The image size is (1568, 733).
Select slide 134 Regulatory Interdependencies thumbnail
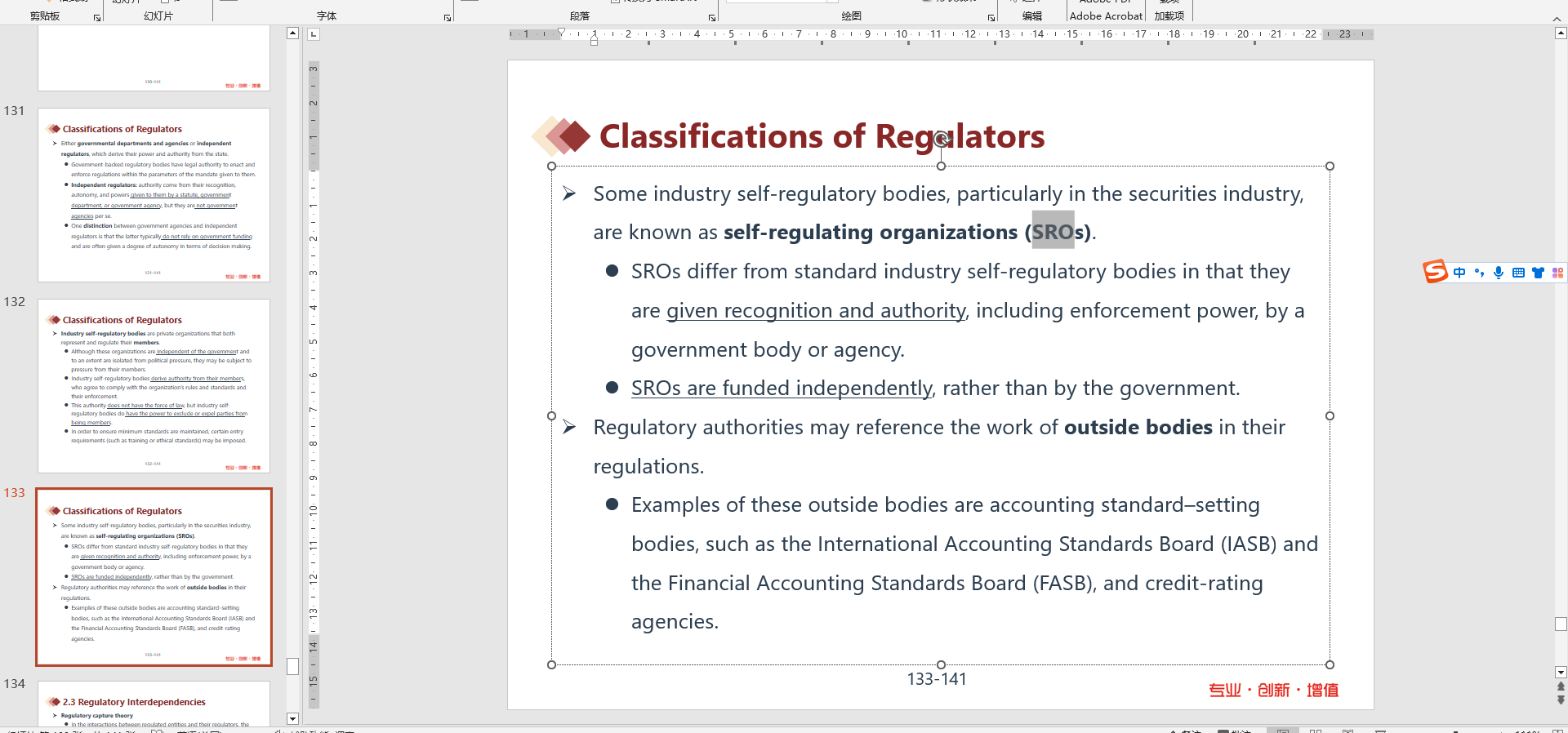(154, 704)
